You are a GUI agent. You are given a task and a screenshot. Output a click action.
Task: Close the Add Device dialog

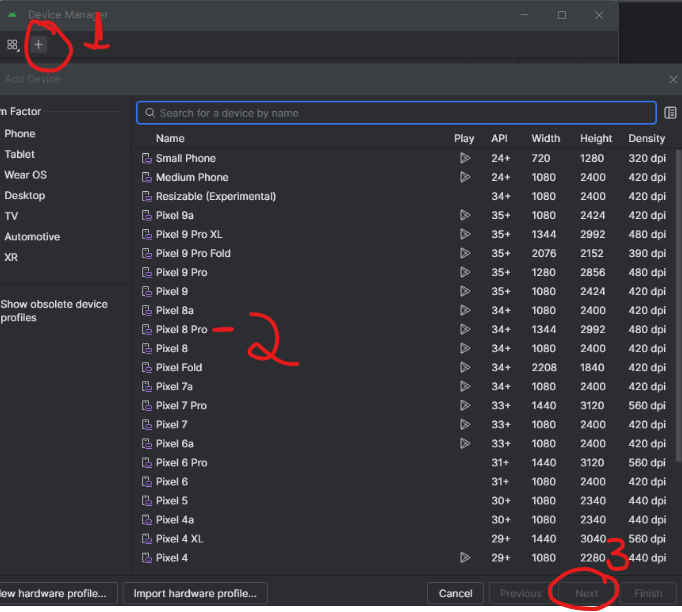click(672, 79)
